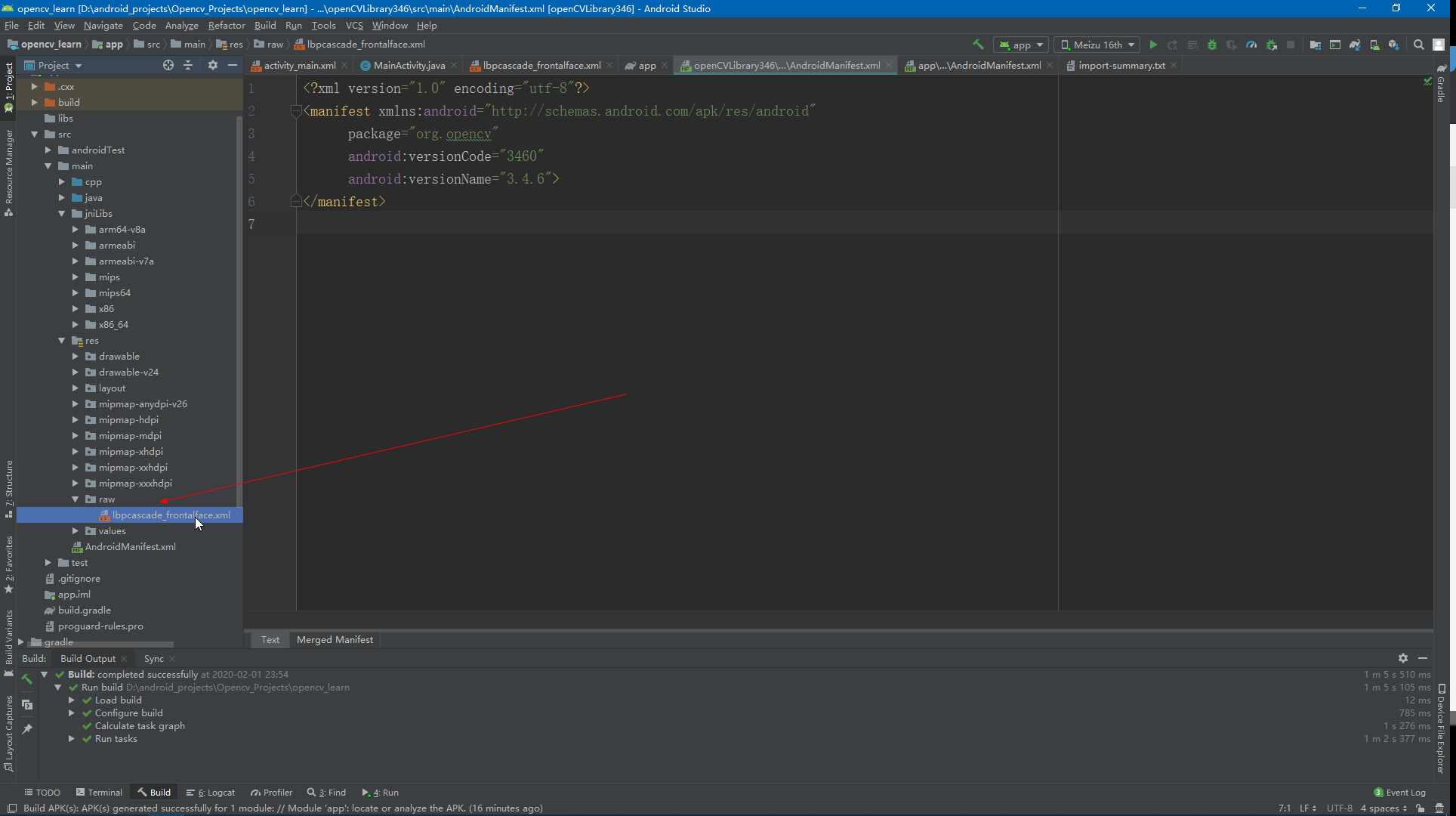
Task: Click the Make Project hammer icon
Action: pyautogui.click(x=978, y=45)
